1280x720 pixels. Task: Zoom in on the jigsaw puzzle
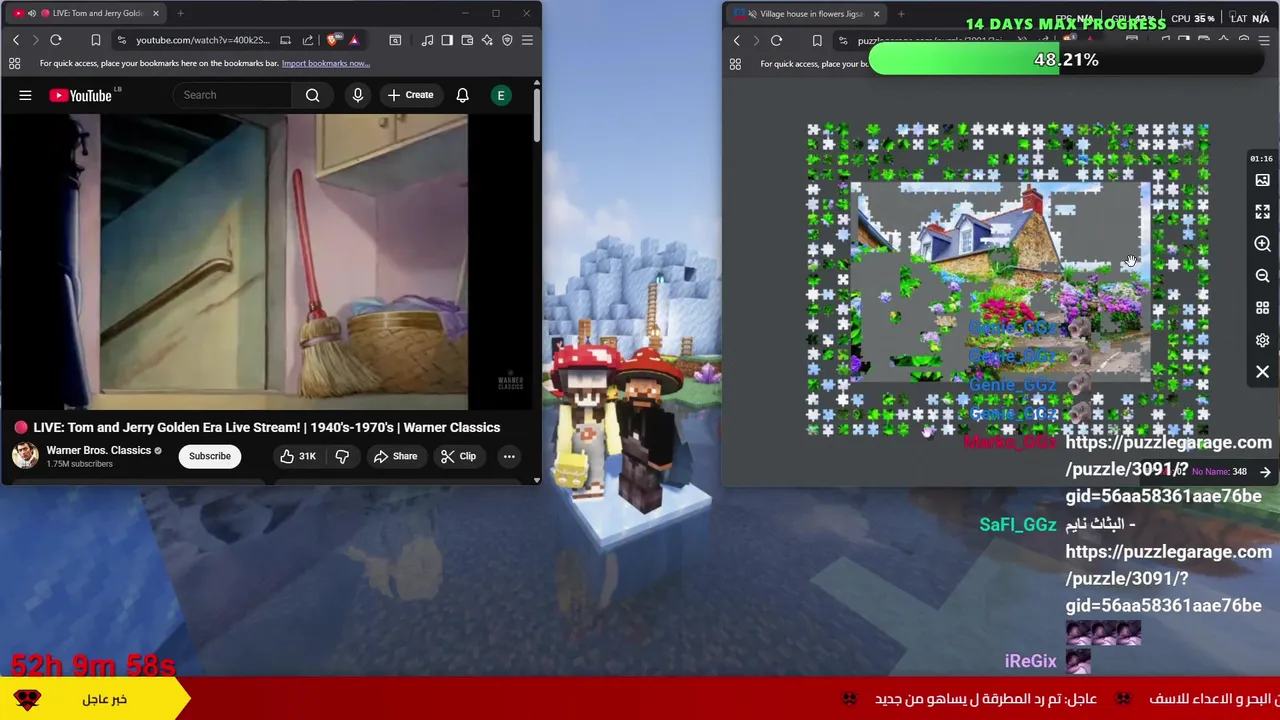1262,244
